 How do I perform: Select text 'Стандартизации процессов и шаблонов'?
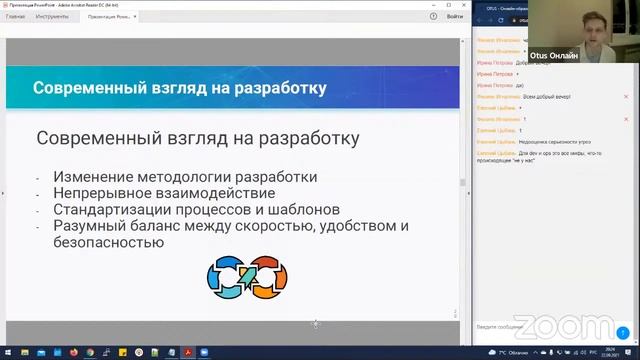[x=196, y=209]
